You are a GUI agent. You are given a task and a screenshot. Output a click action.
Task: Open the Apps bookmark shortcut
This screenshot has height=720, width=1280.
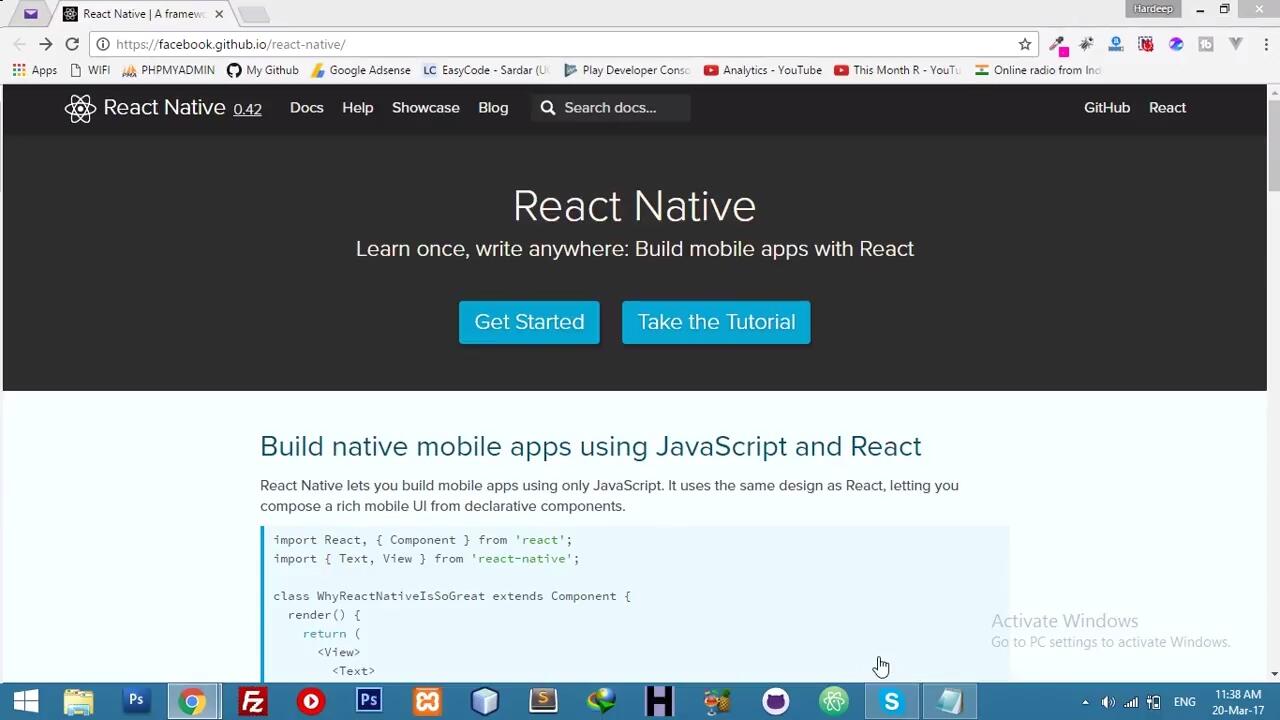tap(35, 70)
